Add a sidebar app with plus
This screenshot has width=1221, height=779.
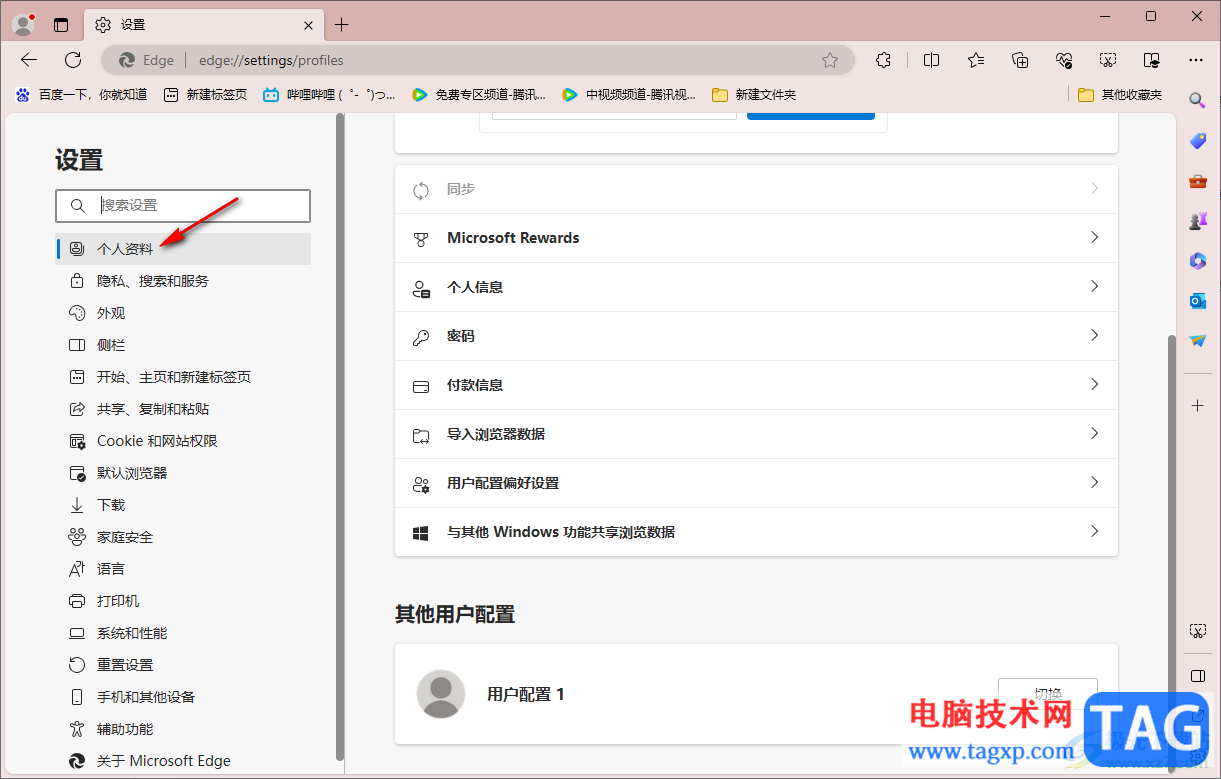coord(1197,405)
